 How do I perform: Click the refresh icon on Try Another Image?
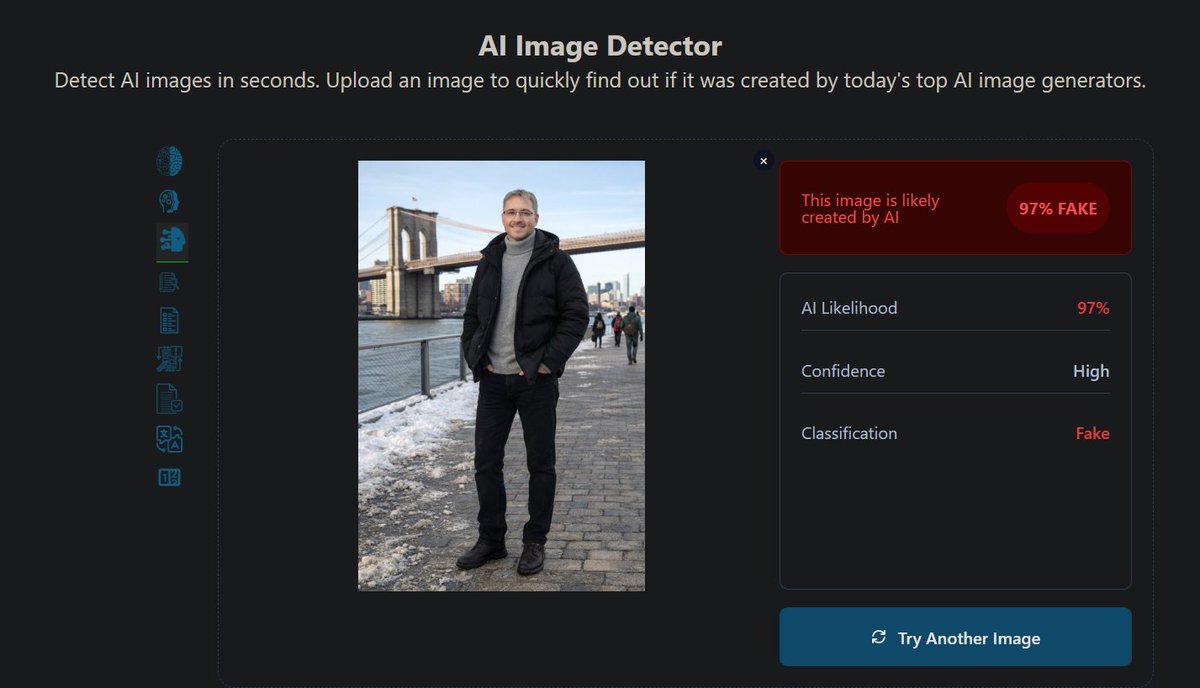(879, 637)
